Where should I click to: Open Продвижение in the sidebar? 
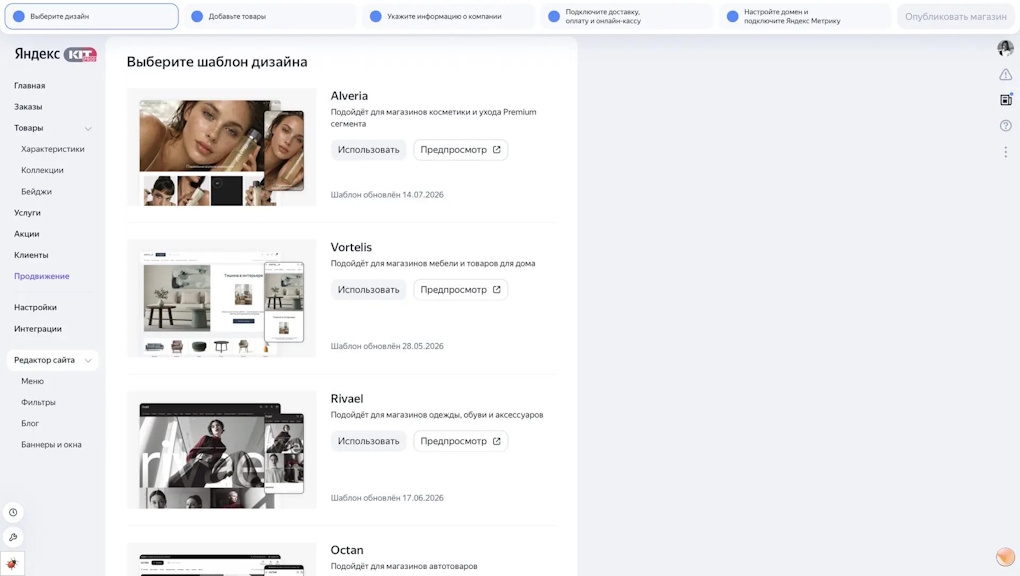(x=42, y=276)
